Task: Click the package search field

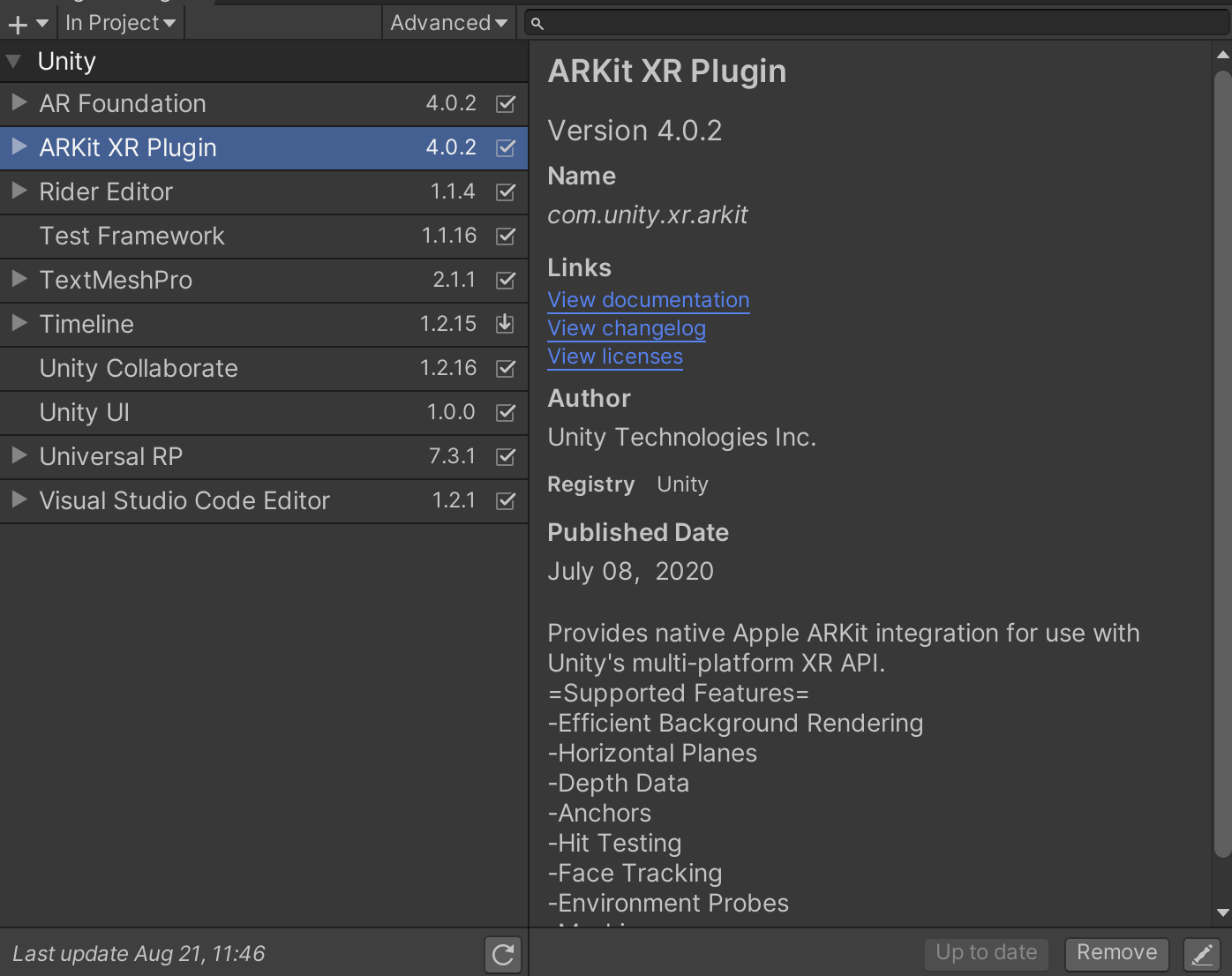Action: click(877, 23)
